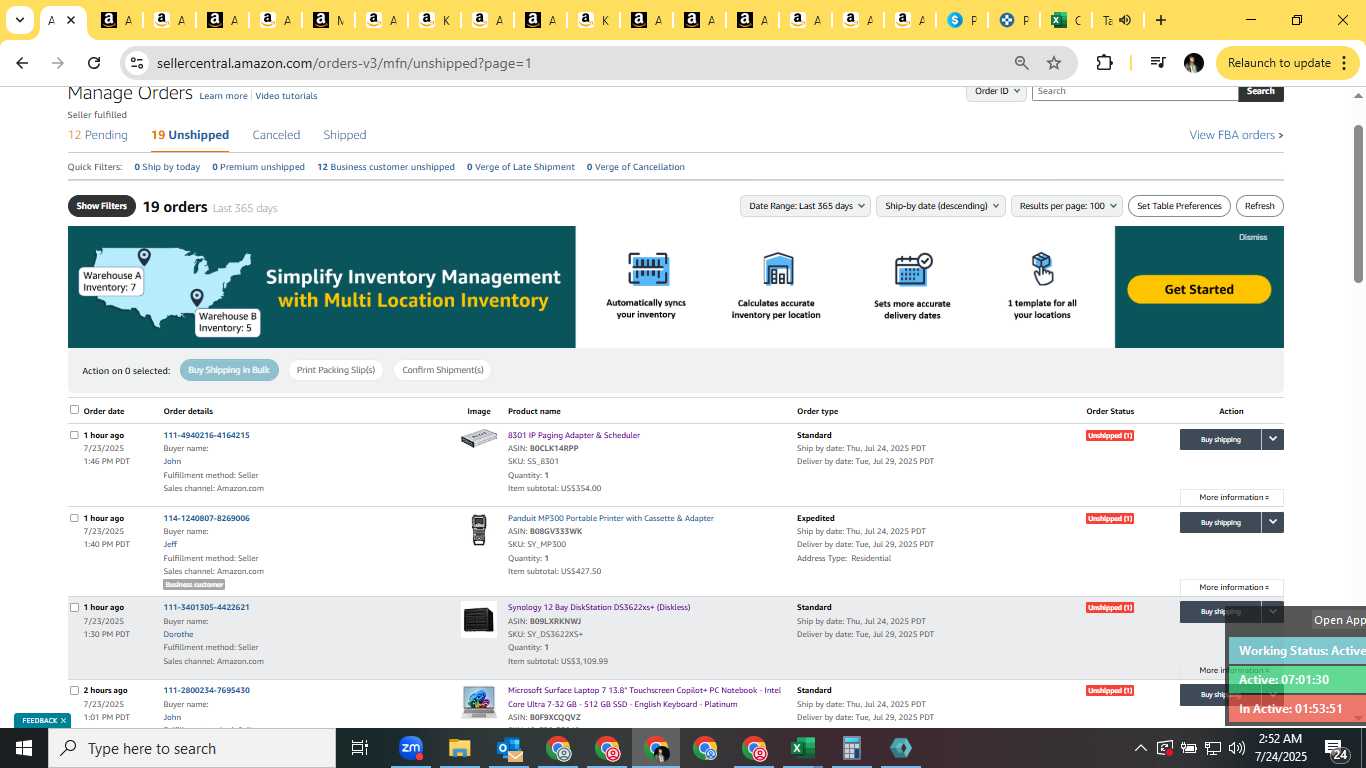Show hidden system tray icons

[x=1140, y=748]
